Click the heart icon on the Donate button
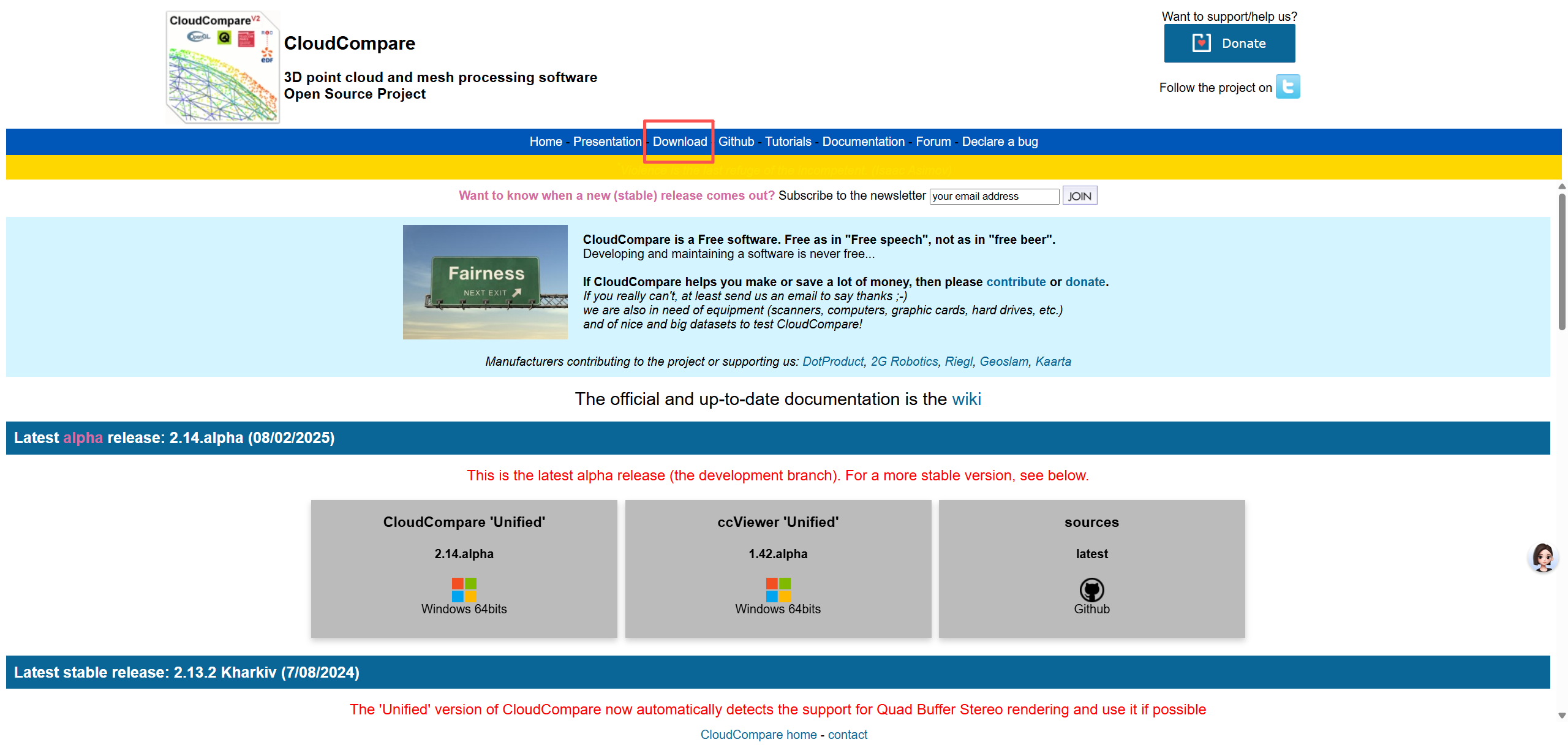The width and height of the screenshot is (1568, 753). coord(1201,43)
